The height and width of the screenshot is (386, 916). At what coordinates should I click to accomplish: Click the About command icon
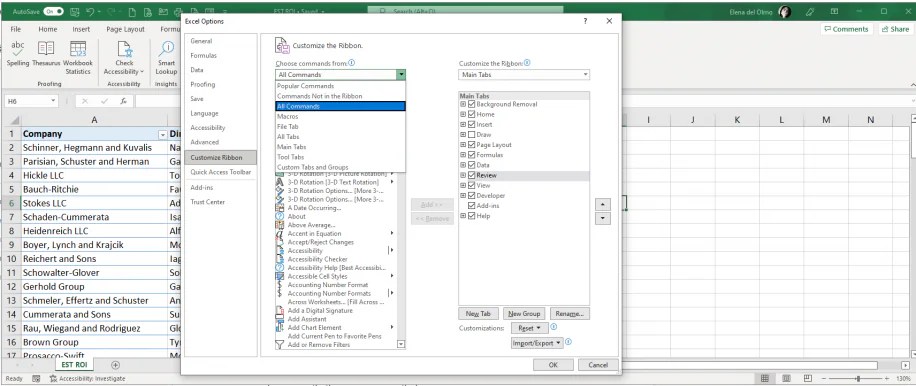pyautogui.click(x=279, y=216)
